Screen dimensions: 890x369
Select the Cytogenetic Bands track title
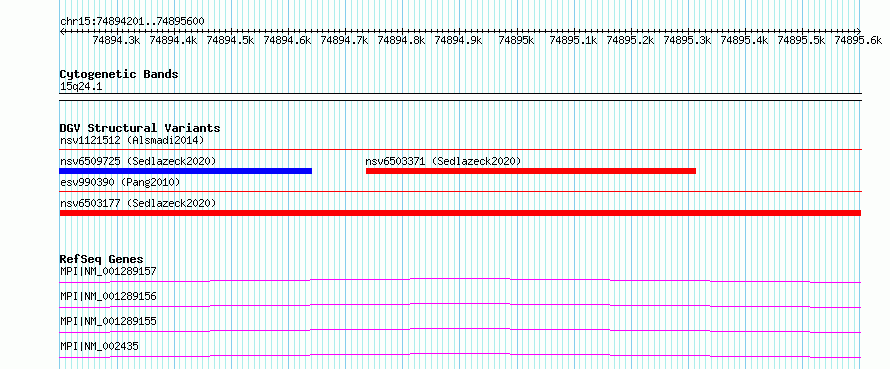[119, 74]
